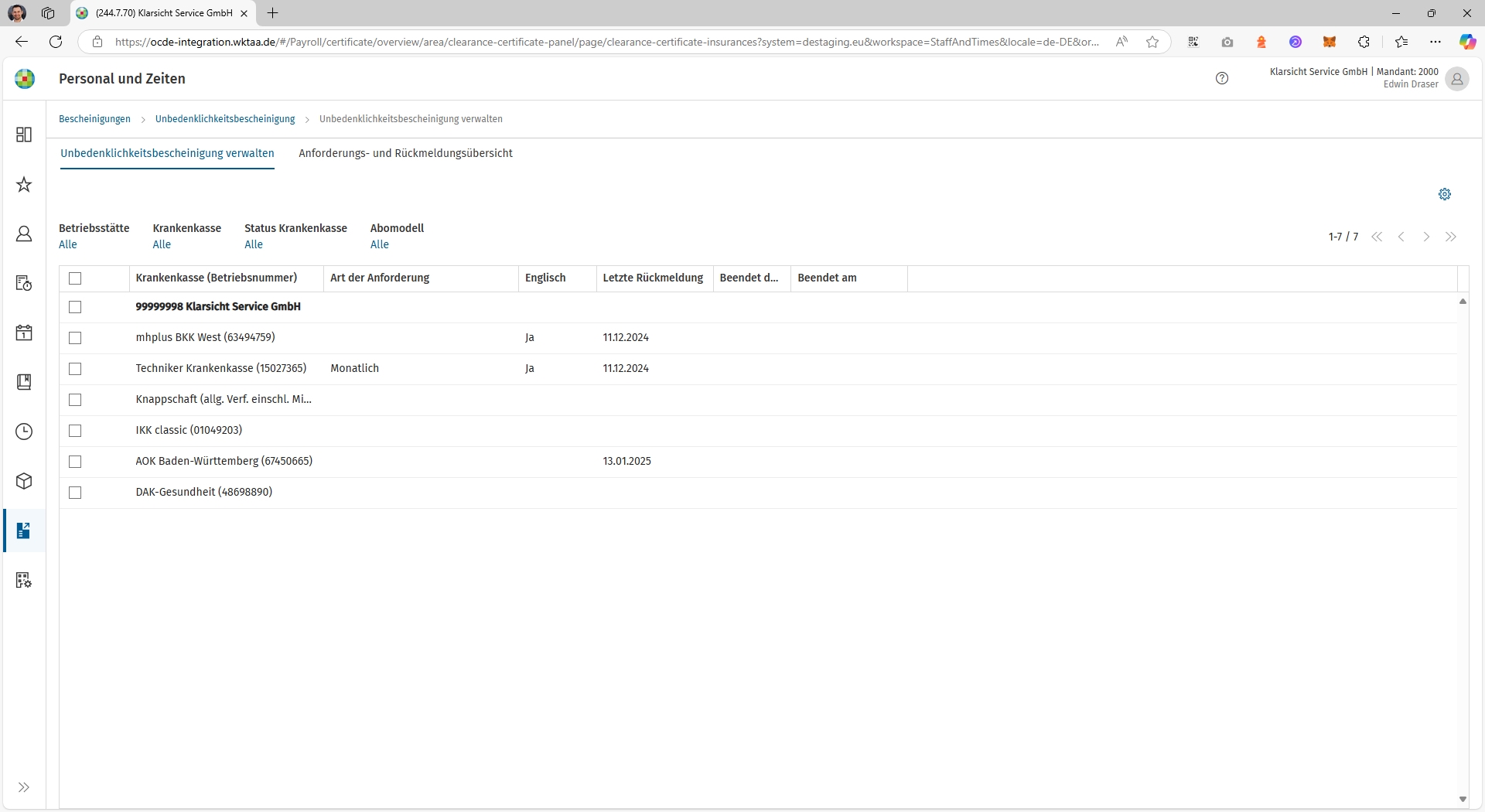This screenshot has width=1485, height=812.
Task: Open favorites star in the sidebar
Action: [x=24, y=184]
